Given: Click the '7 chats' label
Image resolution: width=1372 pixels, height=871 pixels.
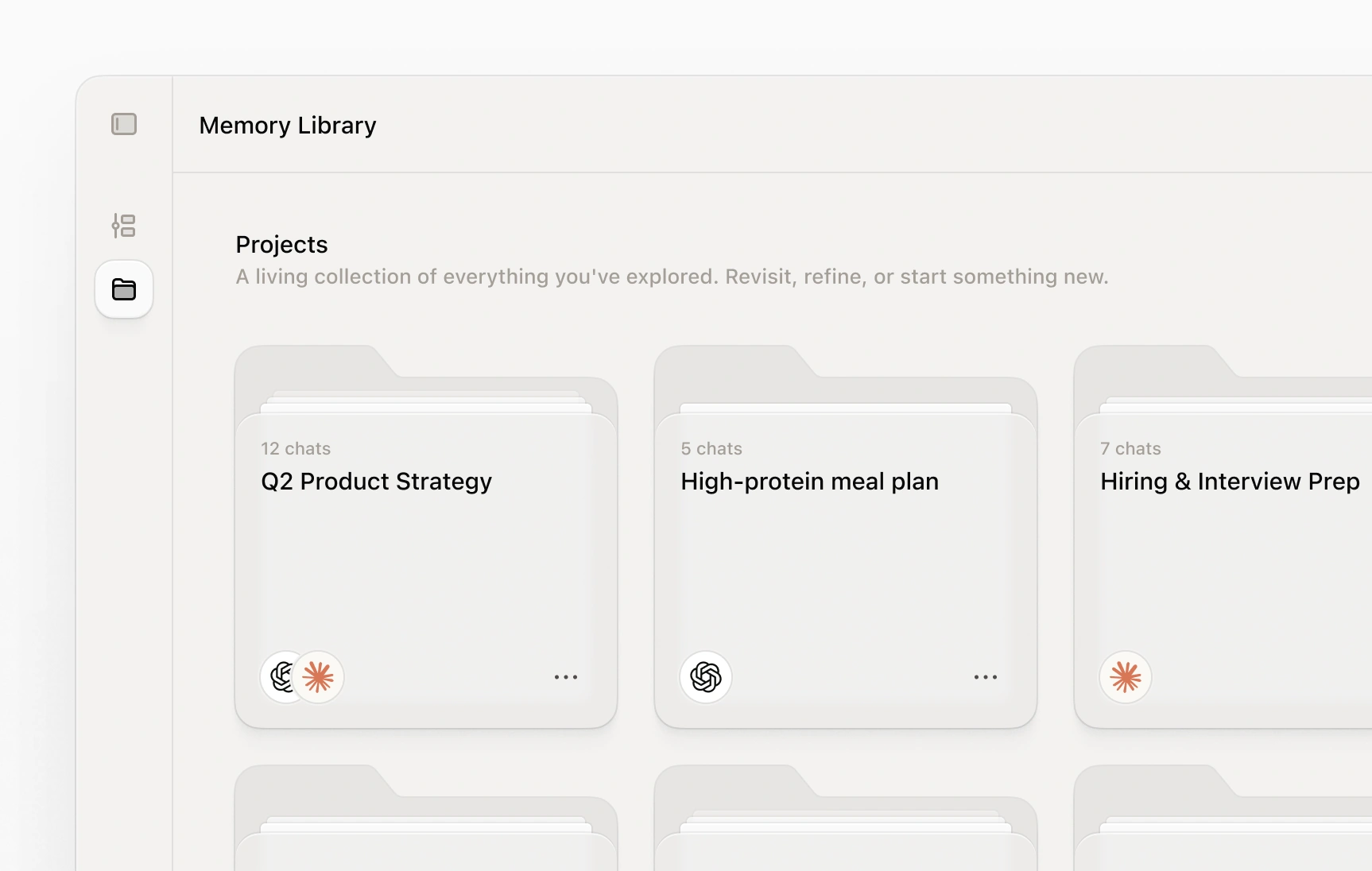Looking at the screenshot, I should [1130, 448].
